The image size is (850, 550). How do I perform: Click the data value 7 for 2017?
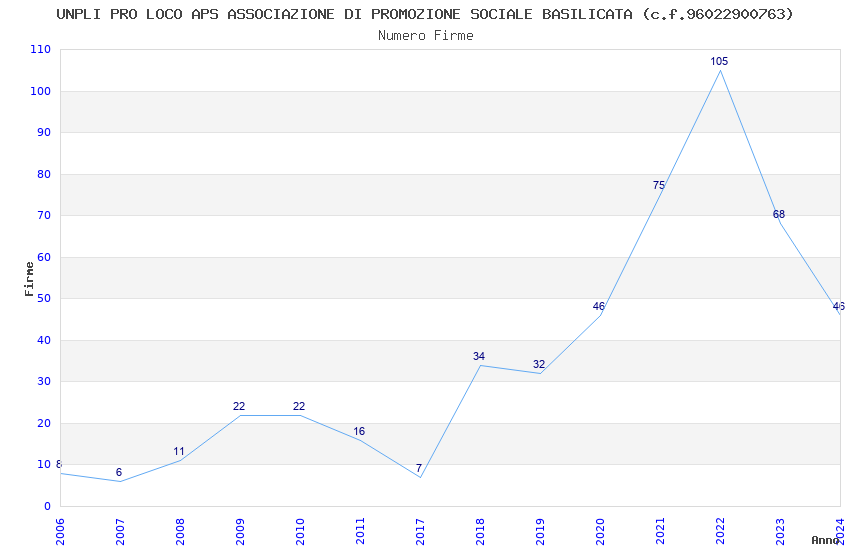click(418, 468)
